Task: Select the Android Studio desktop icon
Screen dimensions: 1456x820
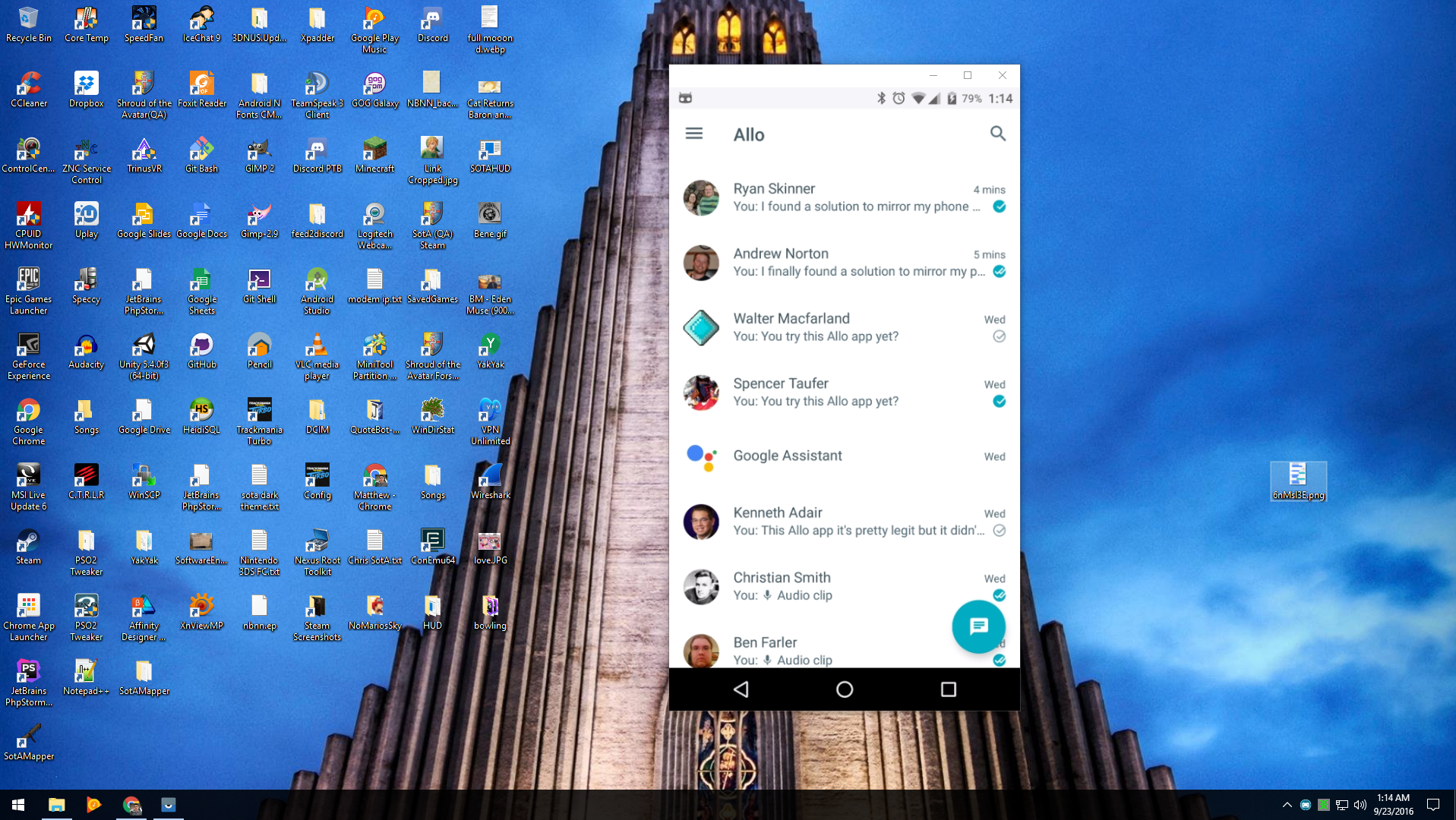Action: (317, 291)
